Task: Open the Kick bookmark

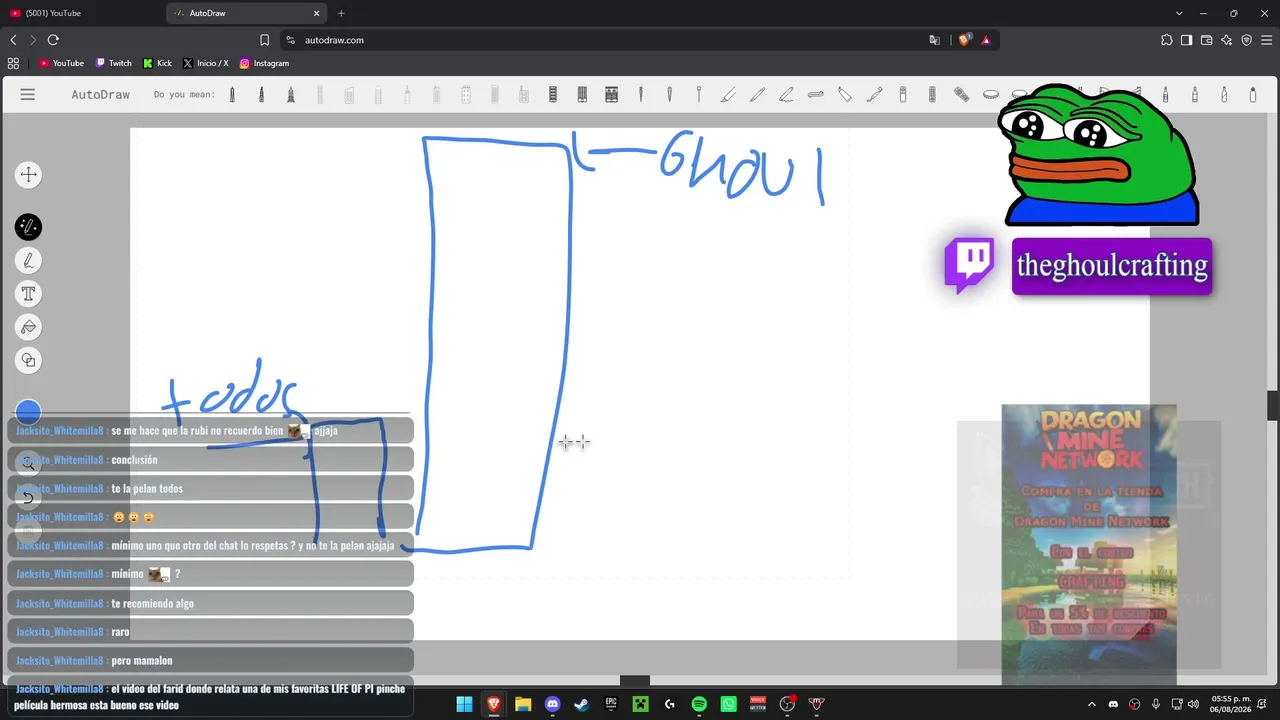Action: pos(157,63)
